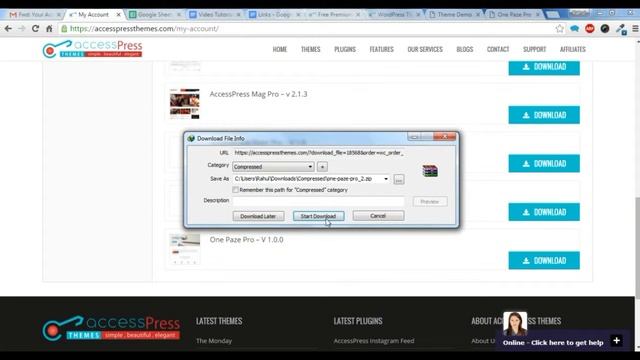Image resolution: width=640 pixels, height=360 pixels.
Task: Click the URL field in download dialog
Action: 318,153
